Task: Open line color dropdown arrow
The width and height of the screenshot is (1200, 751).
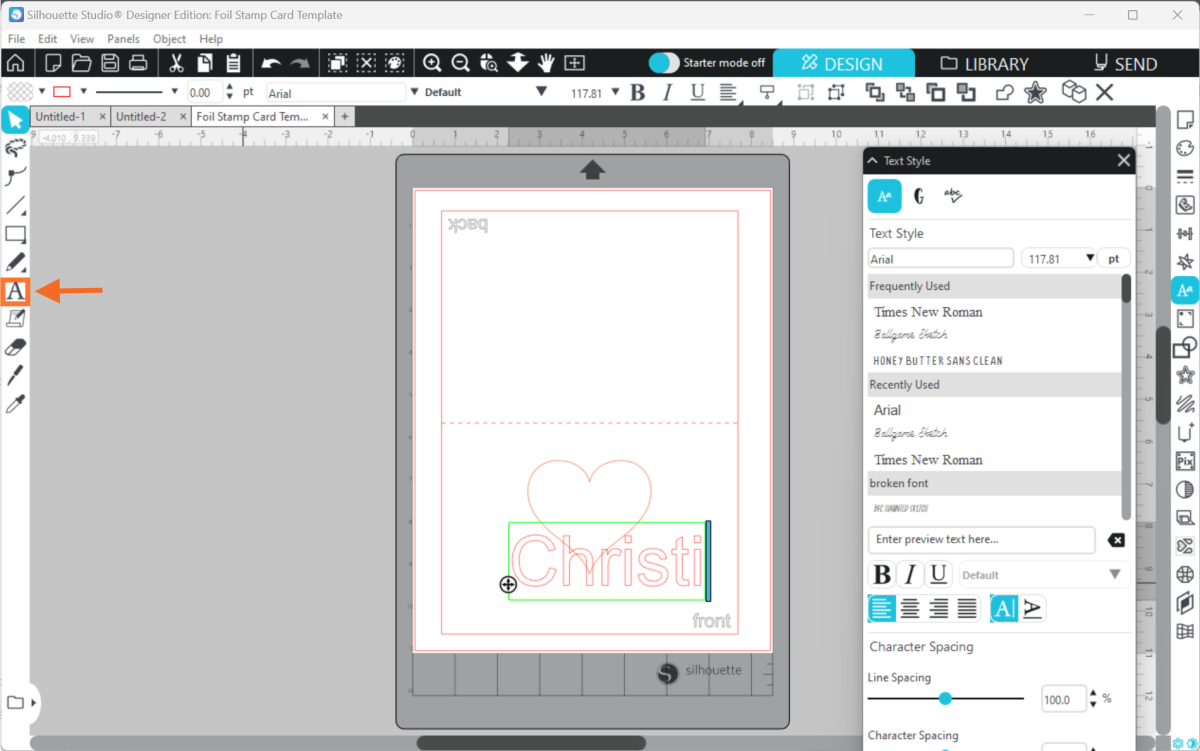Action: coord(81,92)
